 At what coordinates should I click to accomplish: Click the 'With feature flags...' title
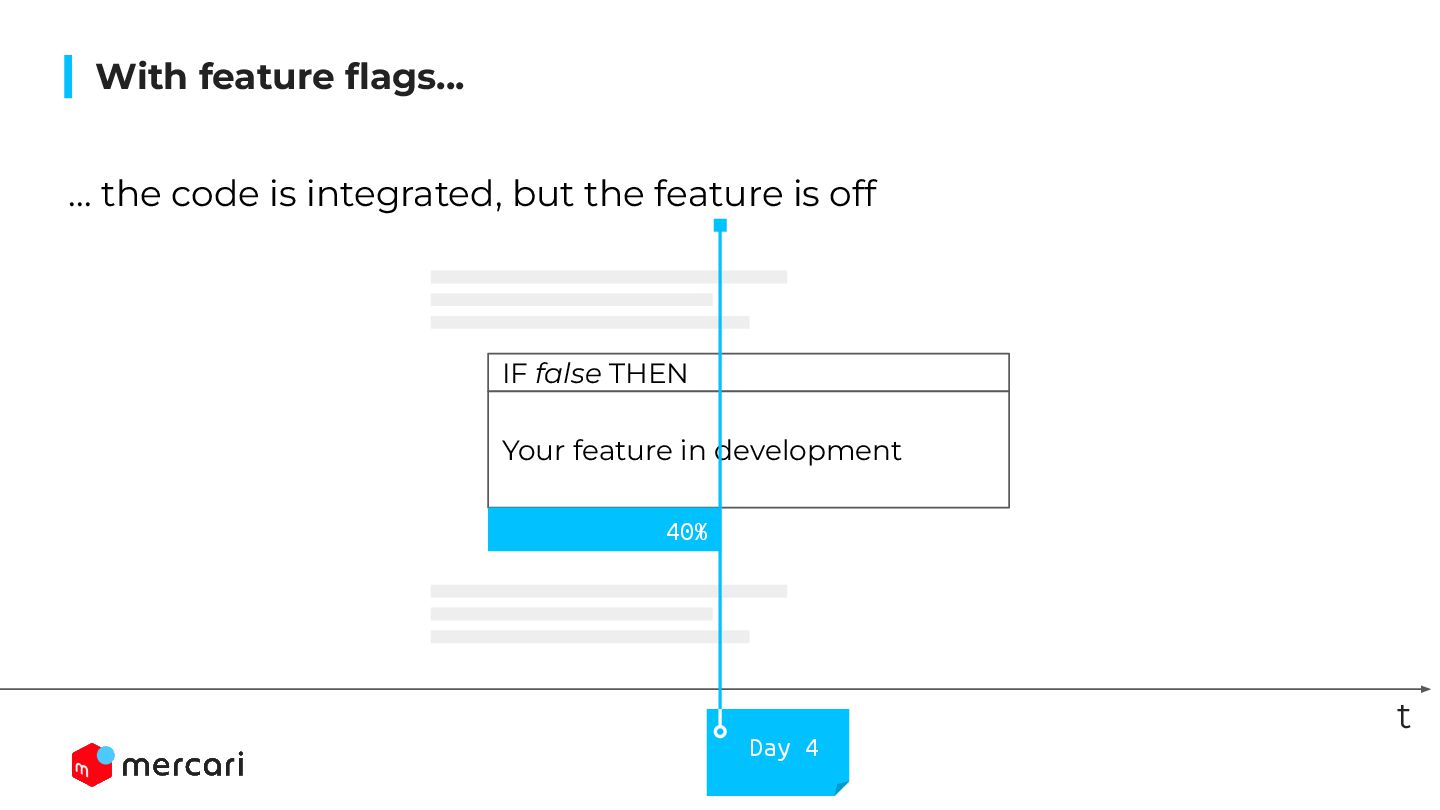280,77
